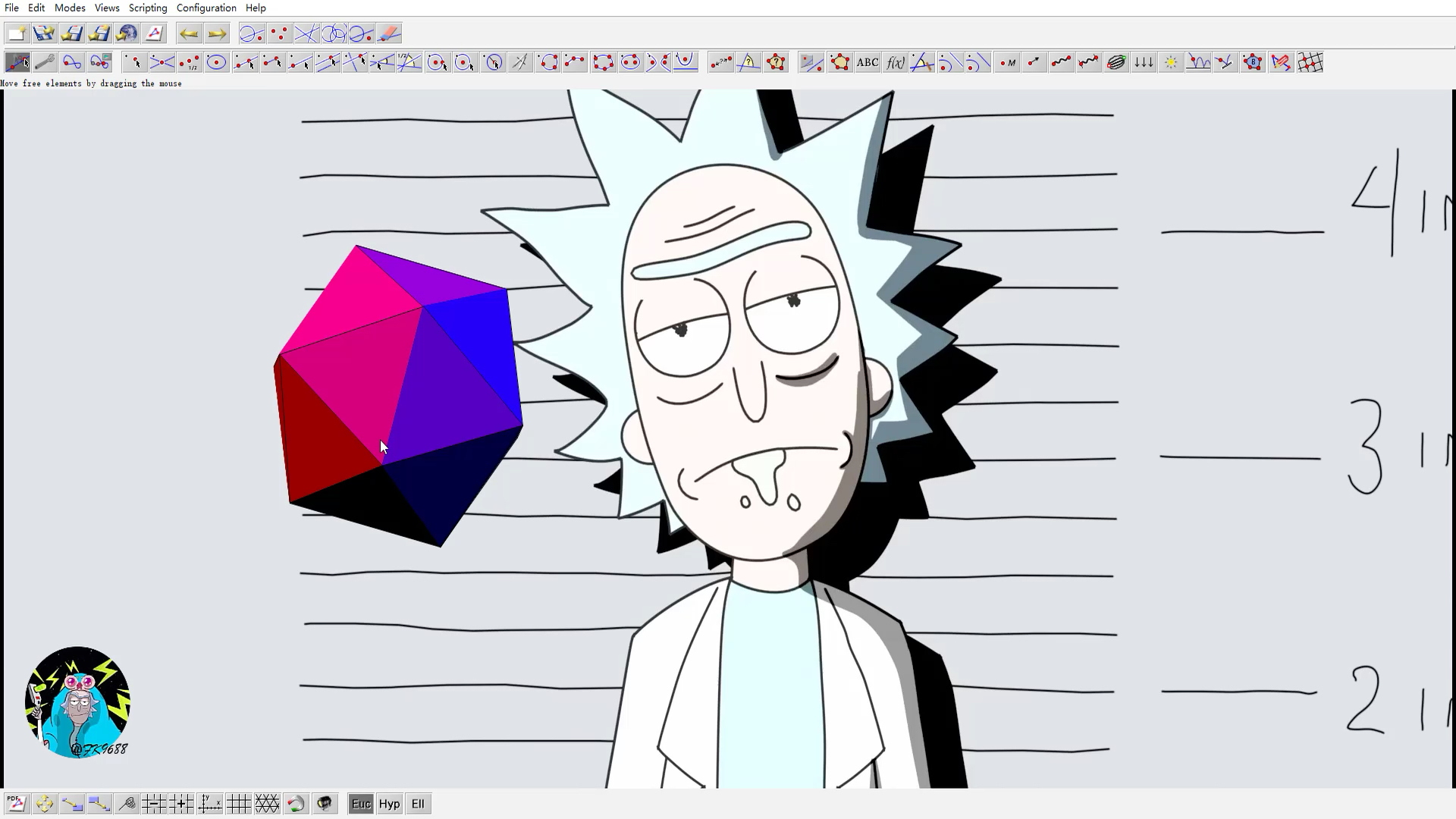Click the redo yellow right arrow

[x=217, y=33]
